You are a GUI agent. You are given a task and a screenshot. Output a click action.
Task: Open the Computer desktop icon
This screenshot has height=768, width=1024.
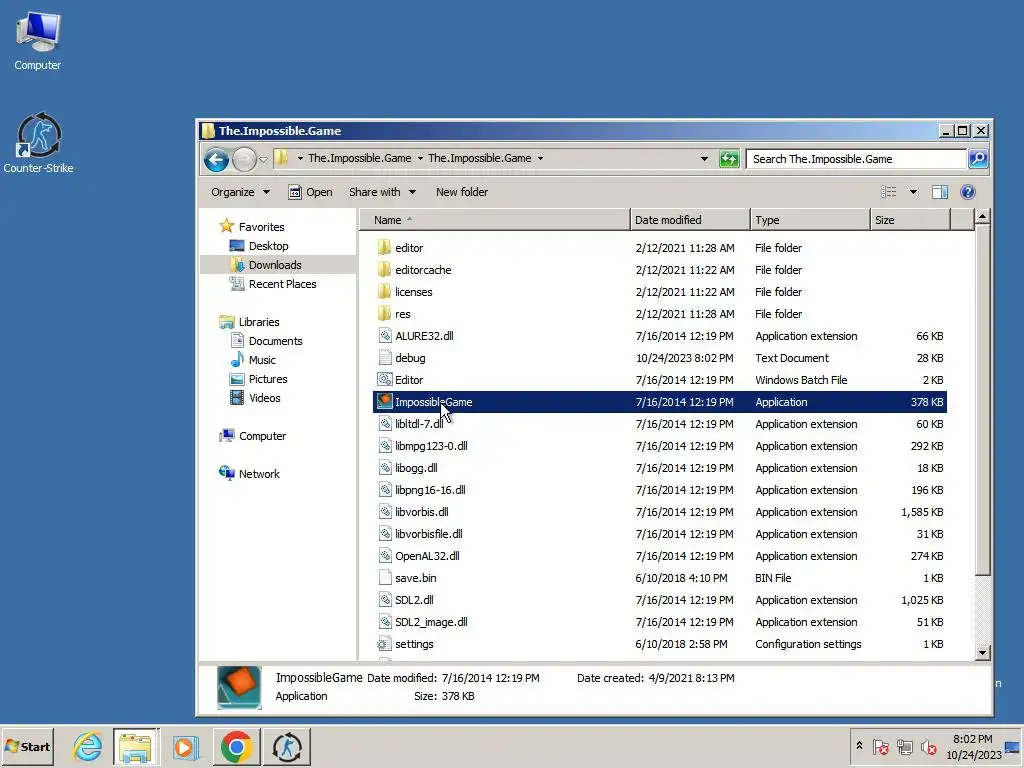pyautogui.click(x=38, y=40)
